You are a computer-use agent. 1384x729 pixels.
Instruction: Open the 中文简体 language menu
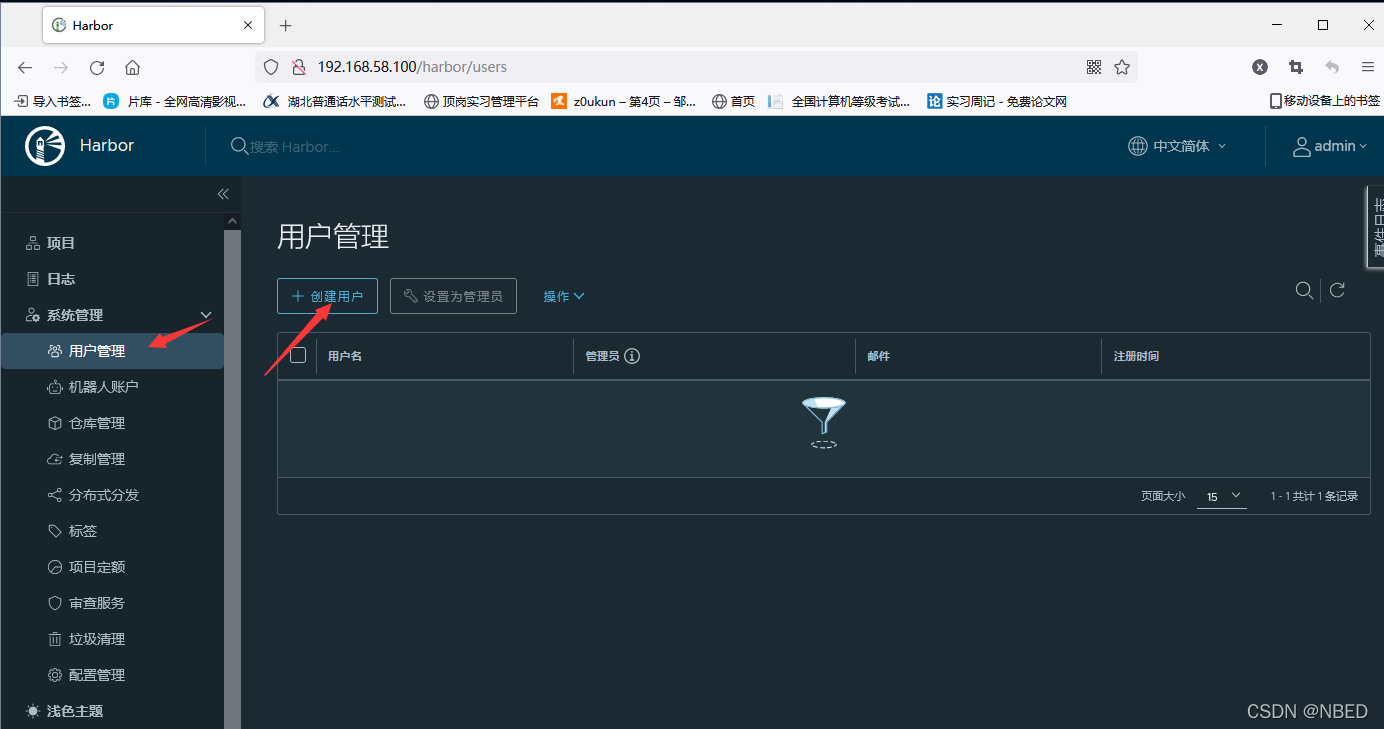click(x=1176, y=145)
